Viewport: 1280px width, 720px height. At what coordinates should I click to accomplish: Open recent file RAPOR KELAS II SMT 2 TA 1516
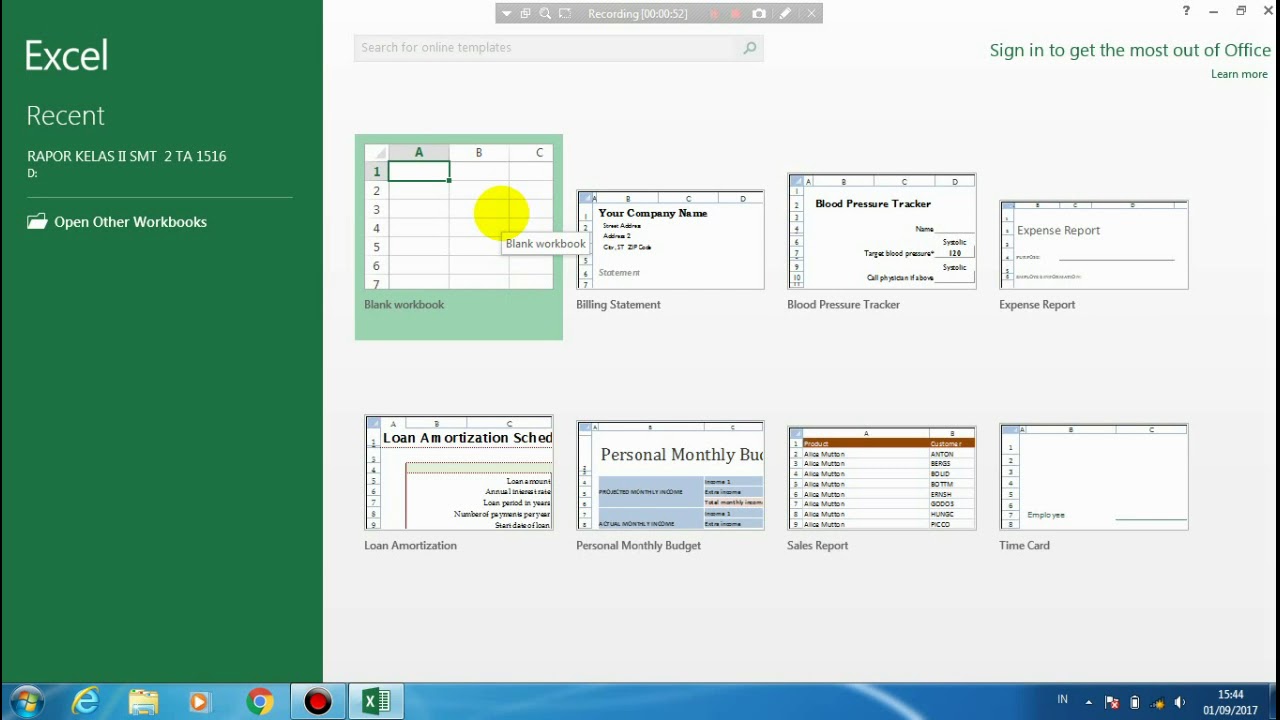(126, 156)
